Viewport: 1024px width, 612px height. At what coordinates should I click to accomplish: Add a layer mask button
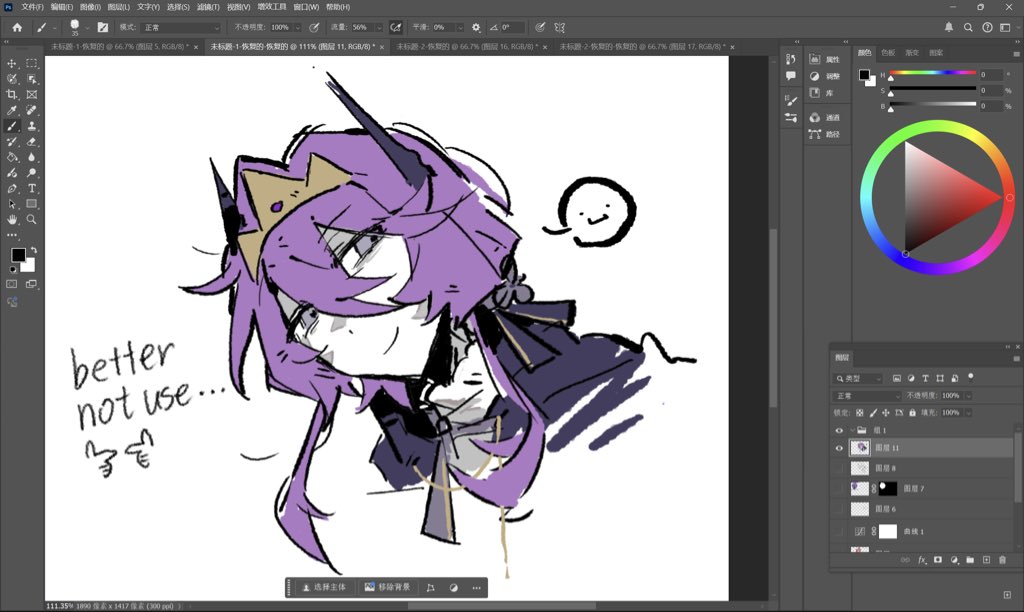coord(938,560)
